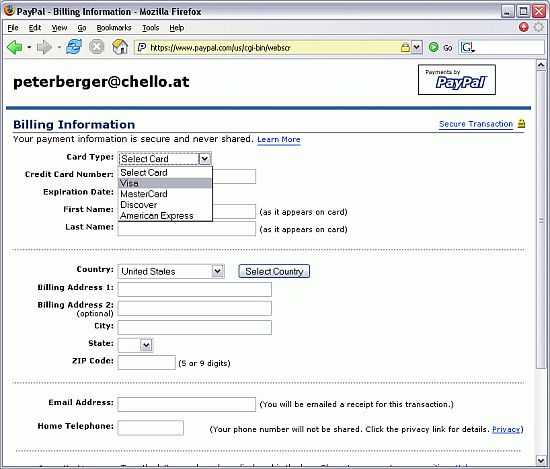Go to the Home page icon
This screenshot has width=550, height=469.
click(120, 47)
